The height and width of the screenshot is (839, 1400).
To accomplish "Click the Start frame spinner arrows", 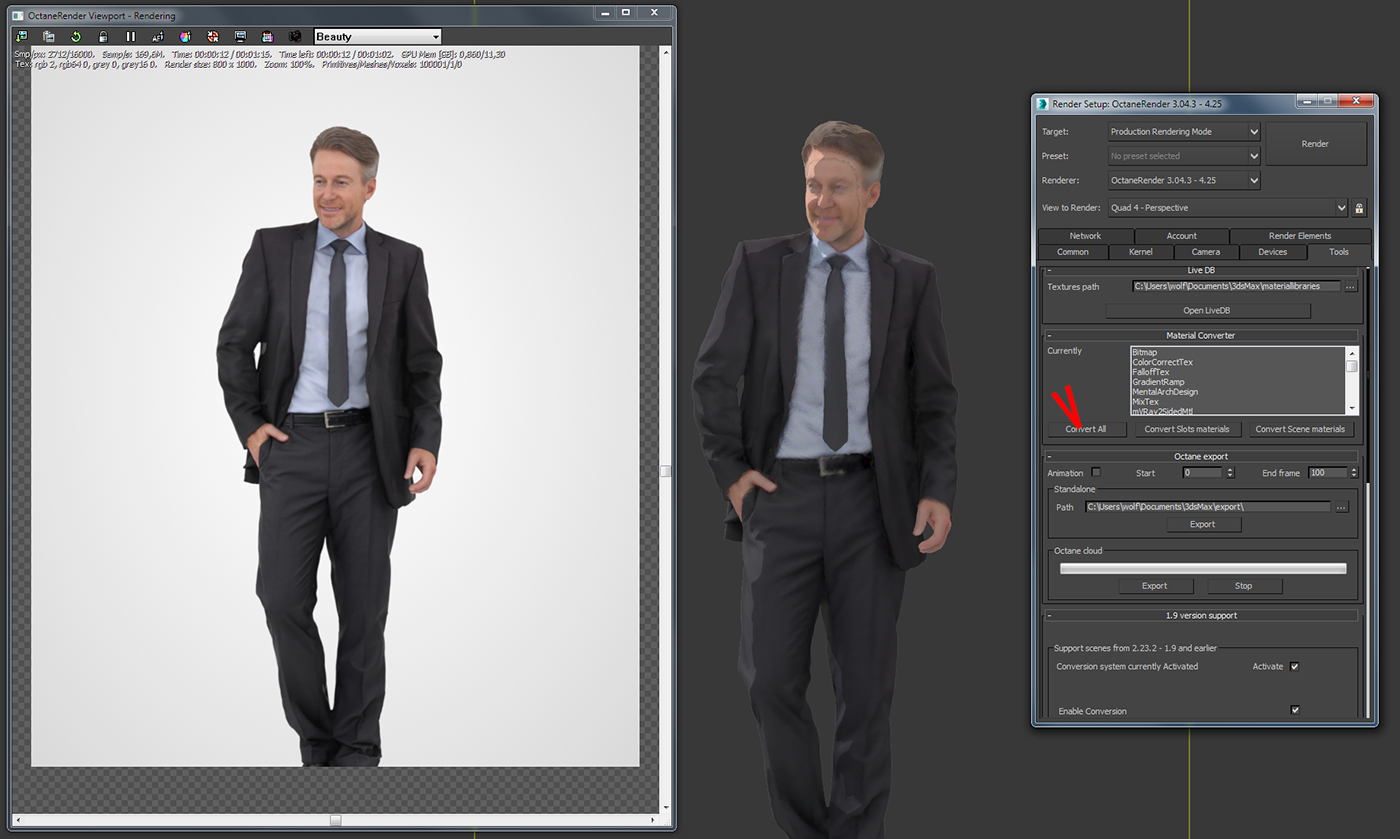I will (1231, 473).
